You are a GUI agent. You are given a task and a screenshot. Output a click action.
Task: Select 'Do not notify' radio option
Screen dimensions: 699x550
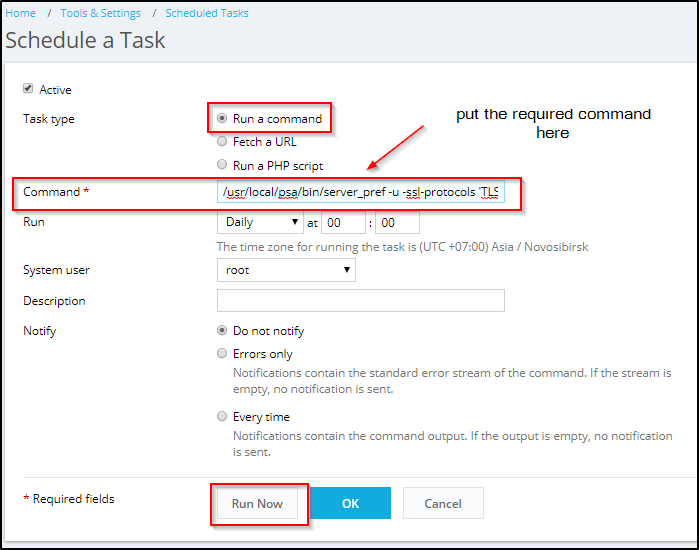click(x=222, y=330)
